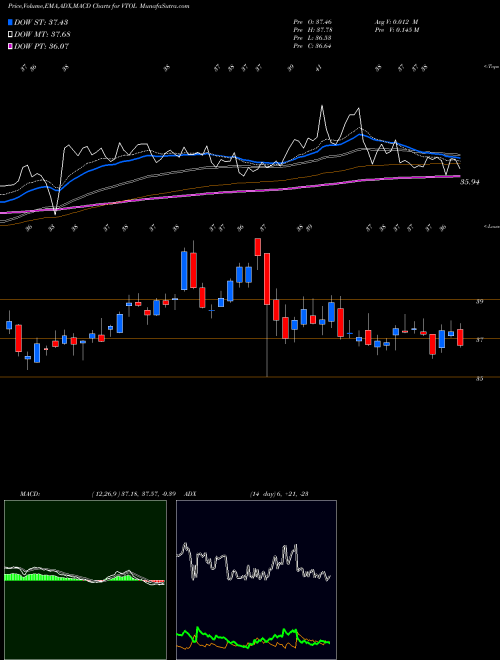Click the highest spike of the white price line
The image size is (500, 660).
322,107
